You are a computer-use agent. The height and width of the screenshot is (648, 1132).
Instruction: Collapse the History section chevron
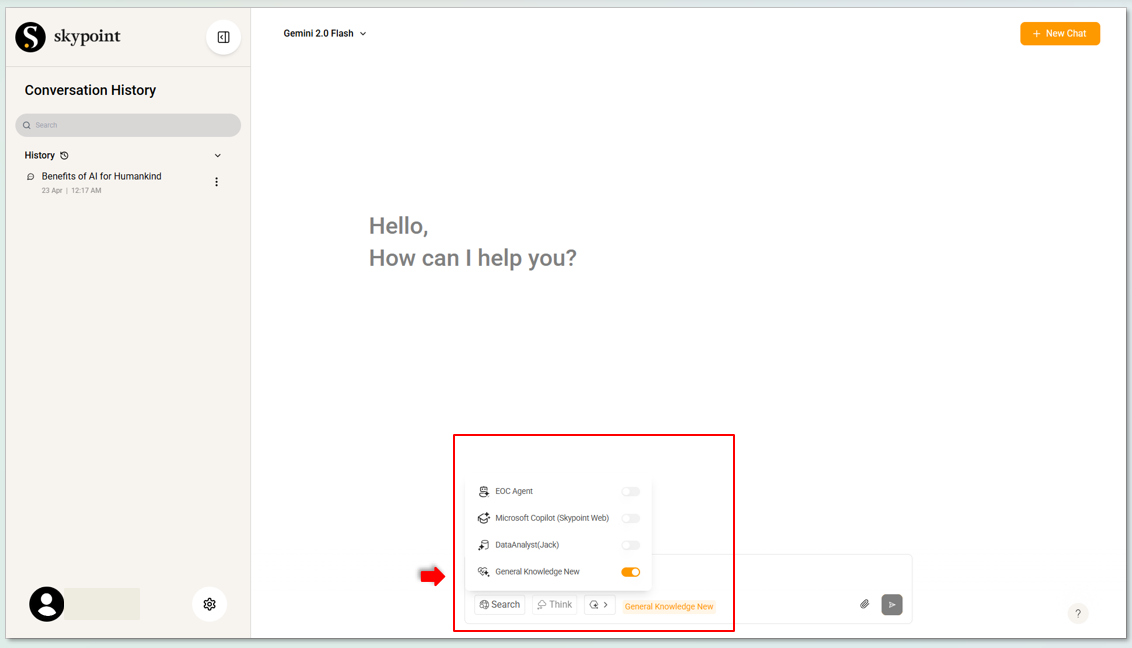pos(218,156)
